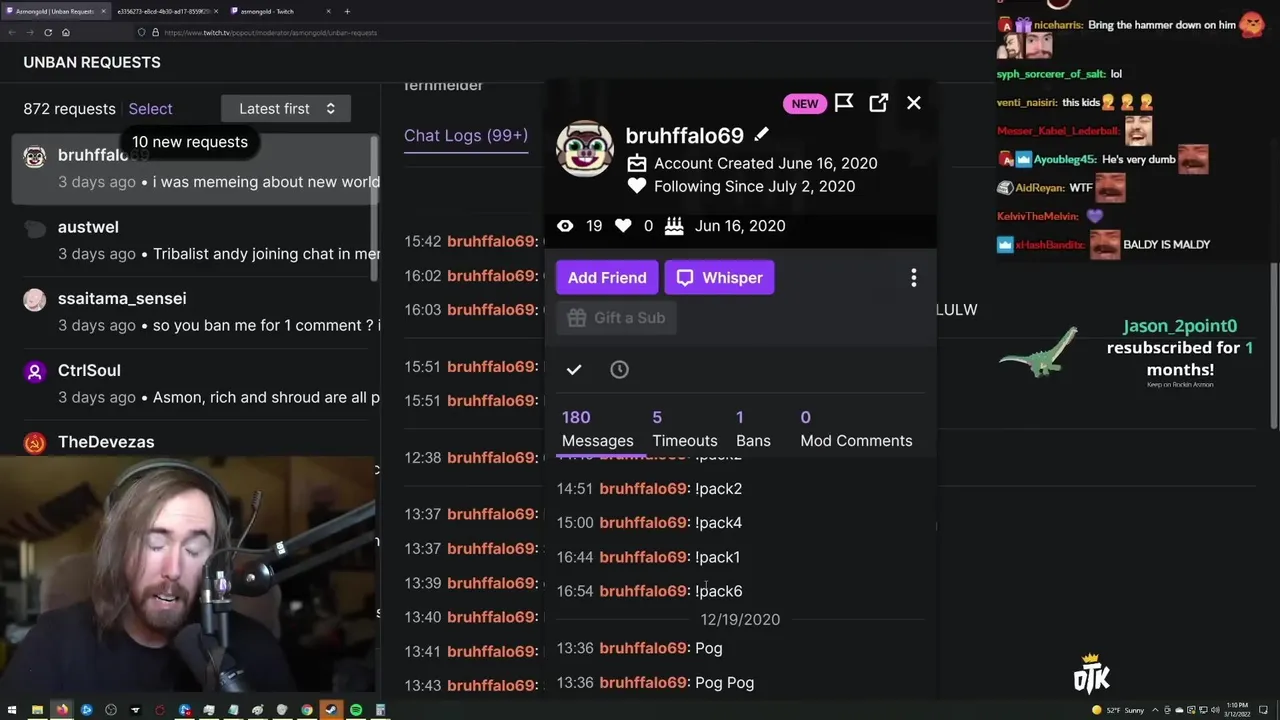Send a Whisper to bruhffalo69

click(x=719, y=278)
